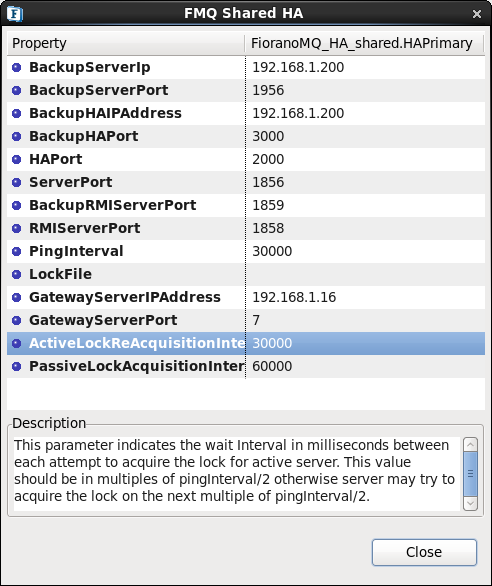Click the bullet icon next to RMIServerPort

16,228
